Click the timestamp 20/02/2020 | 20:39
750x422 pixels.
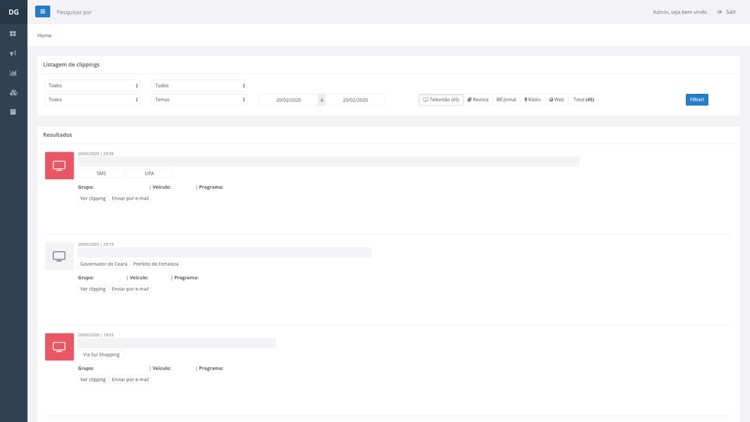(x=96, y=154)
